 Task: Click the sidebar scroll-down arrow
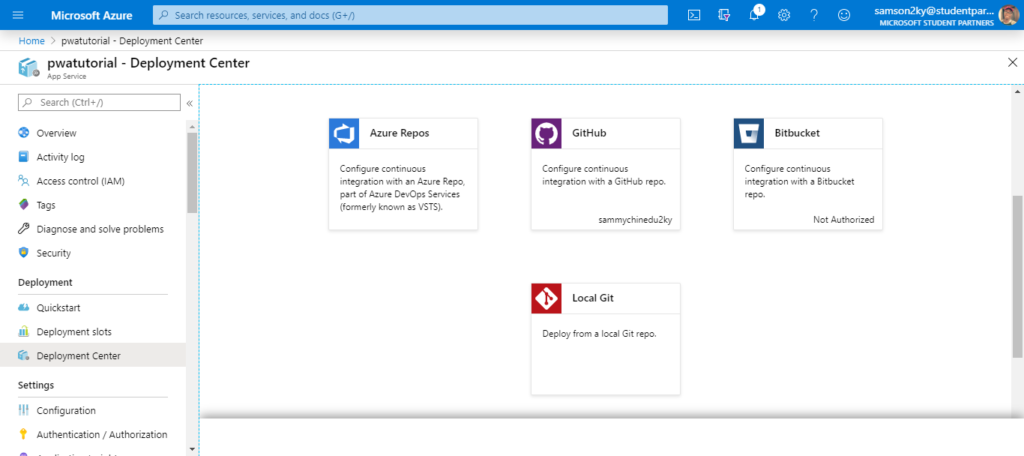(191, 449)
